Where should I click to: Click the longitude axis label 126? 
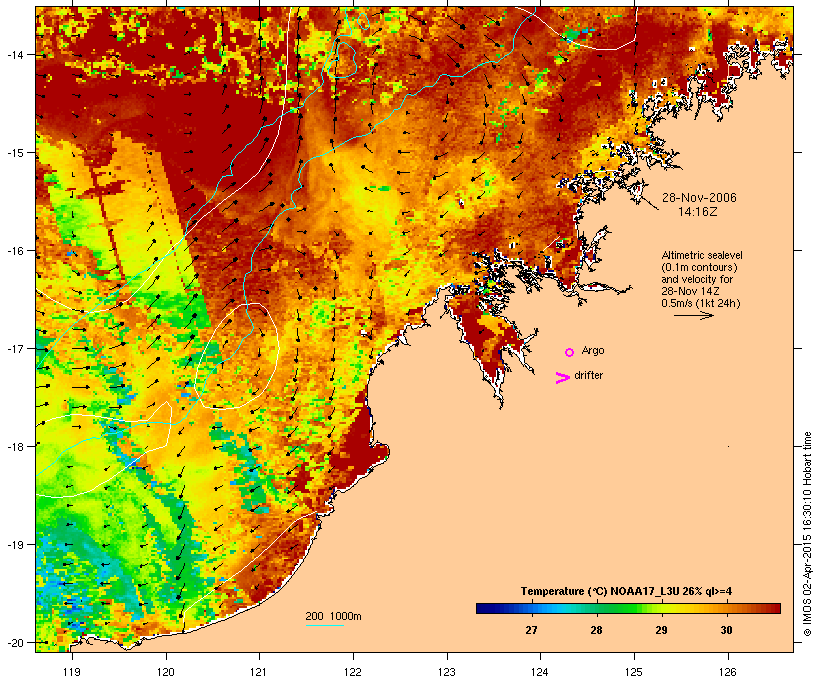pos(728,672)
